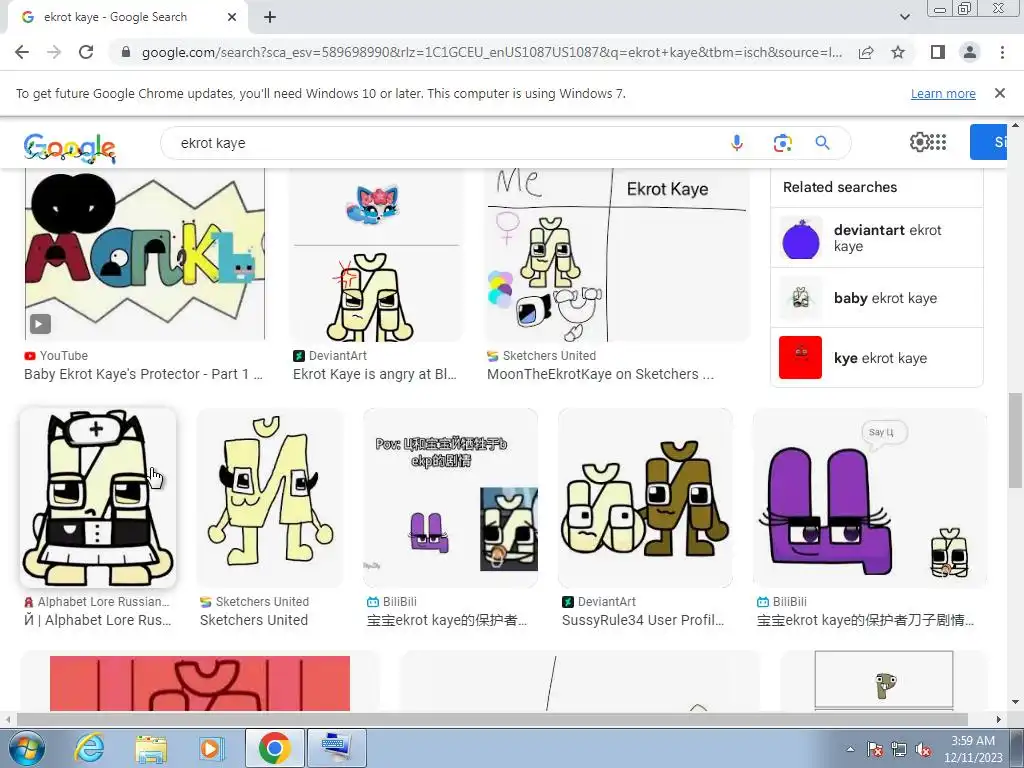Open a new browser tab
1024x768 pixels.
(x=270, y=17)
